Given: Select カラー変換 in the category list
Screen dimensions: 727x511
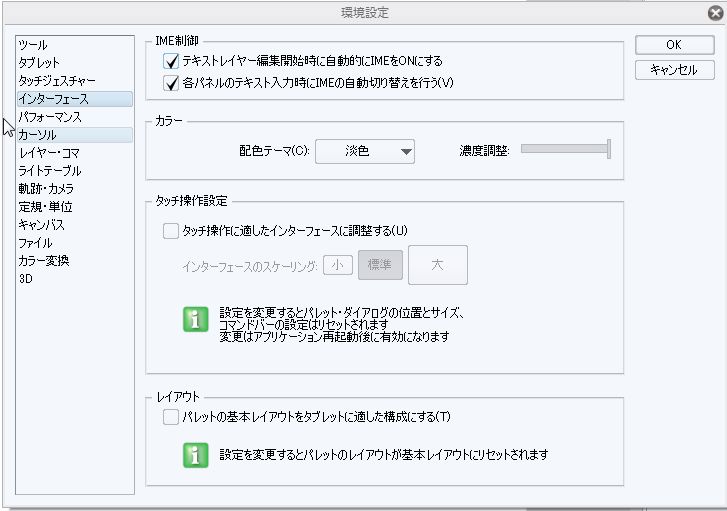Looking at the screenshot, I should tap(43, 261).
